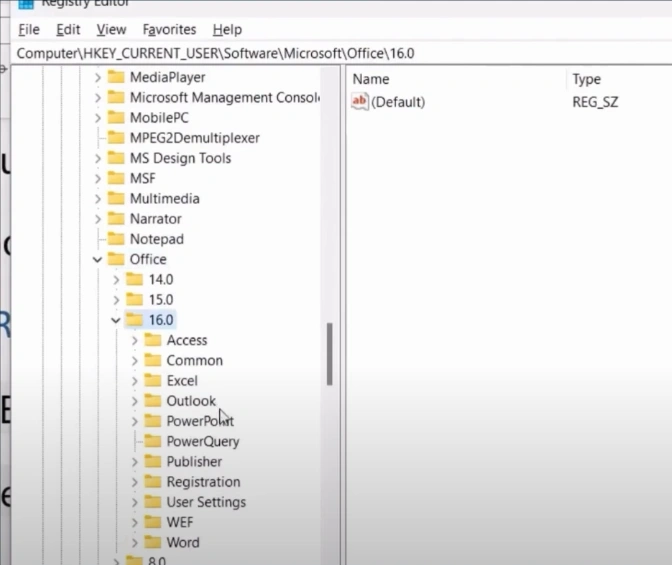Viewport: 672px width, 565px height.
Task: Expand the Multimedia key
Action: point(98,199)
